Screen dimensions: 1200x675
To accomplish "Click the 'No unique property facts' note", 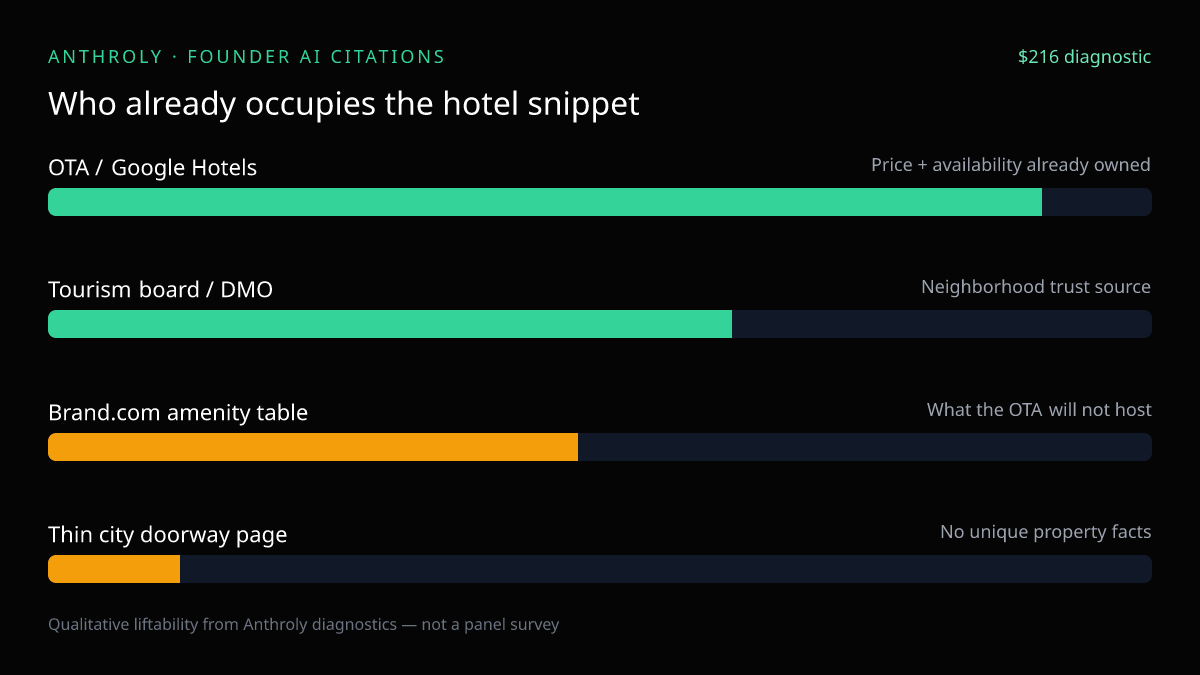I will pos(1046,532).
